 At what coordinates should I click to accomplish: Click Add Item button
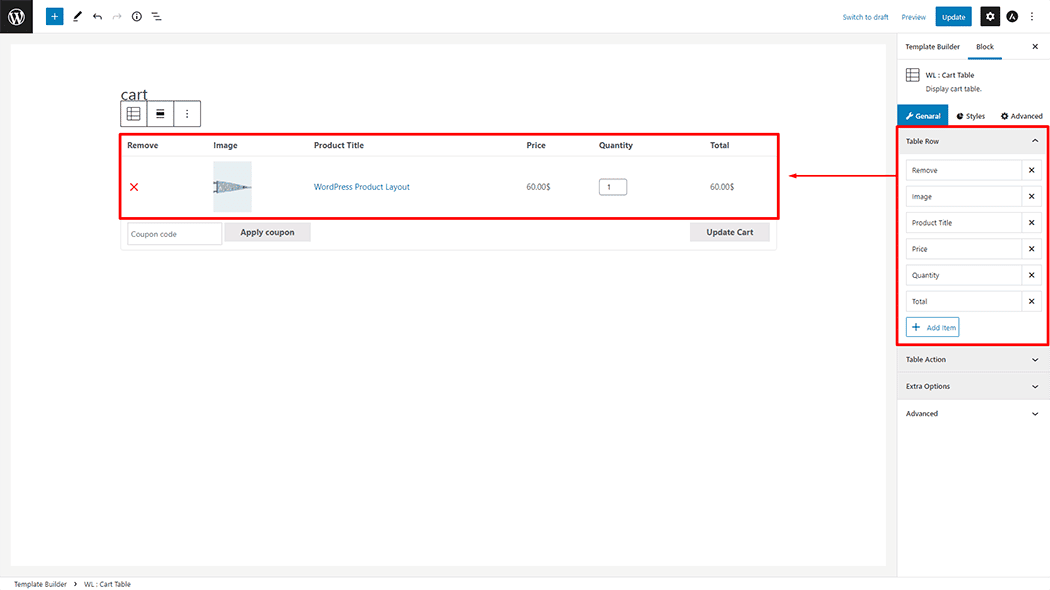(x=932, y=327)
